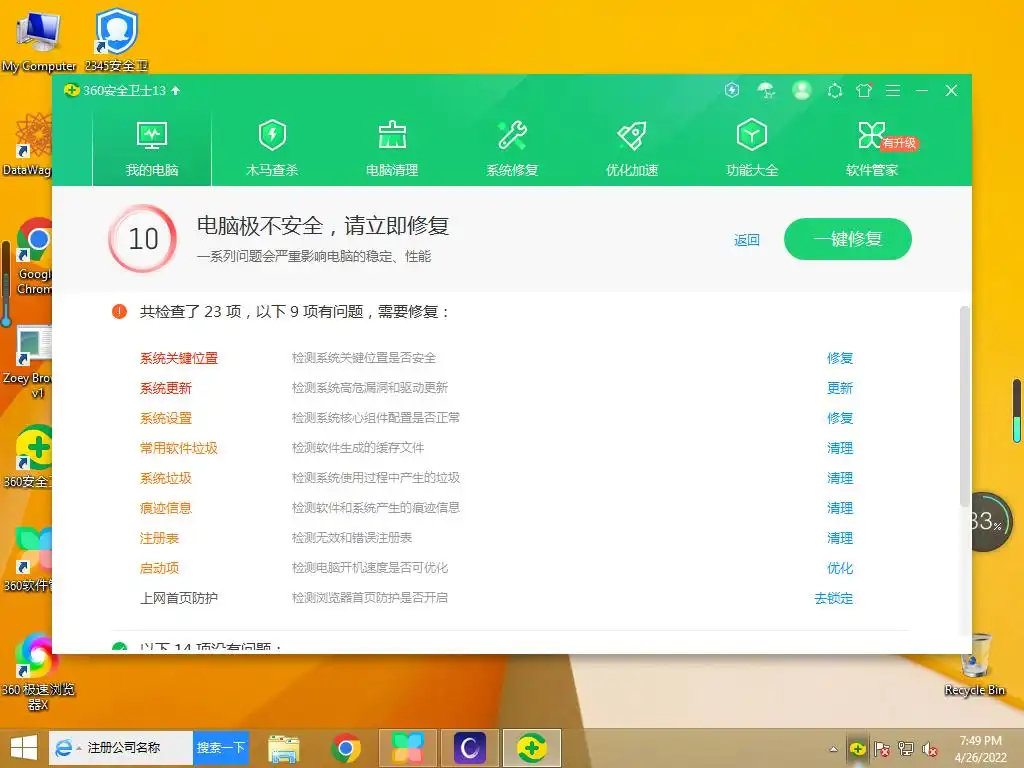Click 清理 for 注册表
The width and height of the screenshot is (1024, 768).
(x=840, y=538)
